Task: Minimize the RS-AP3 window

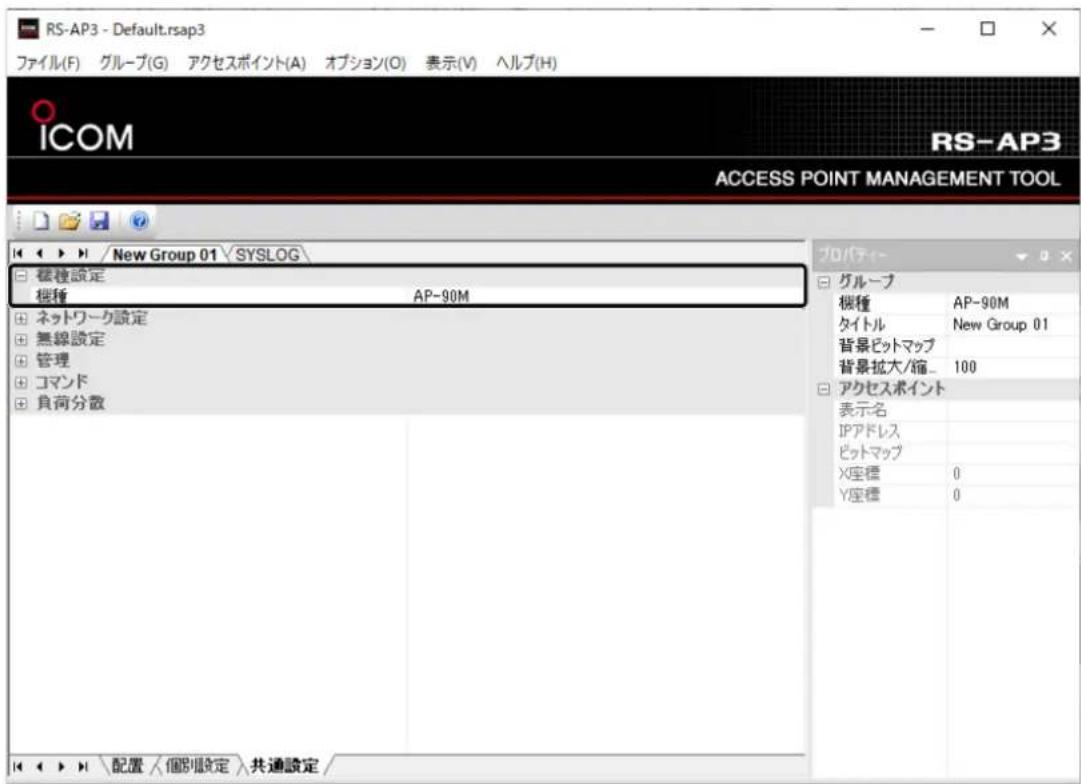Action: [x=927, y=29]
